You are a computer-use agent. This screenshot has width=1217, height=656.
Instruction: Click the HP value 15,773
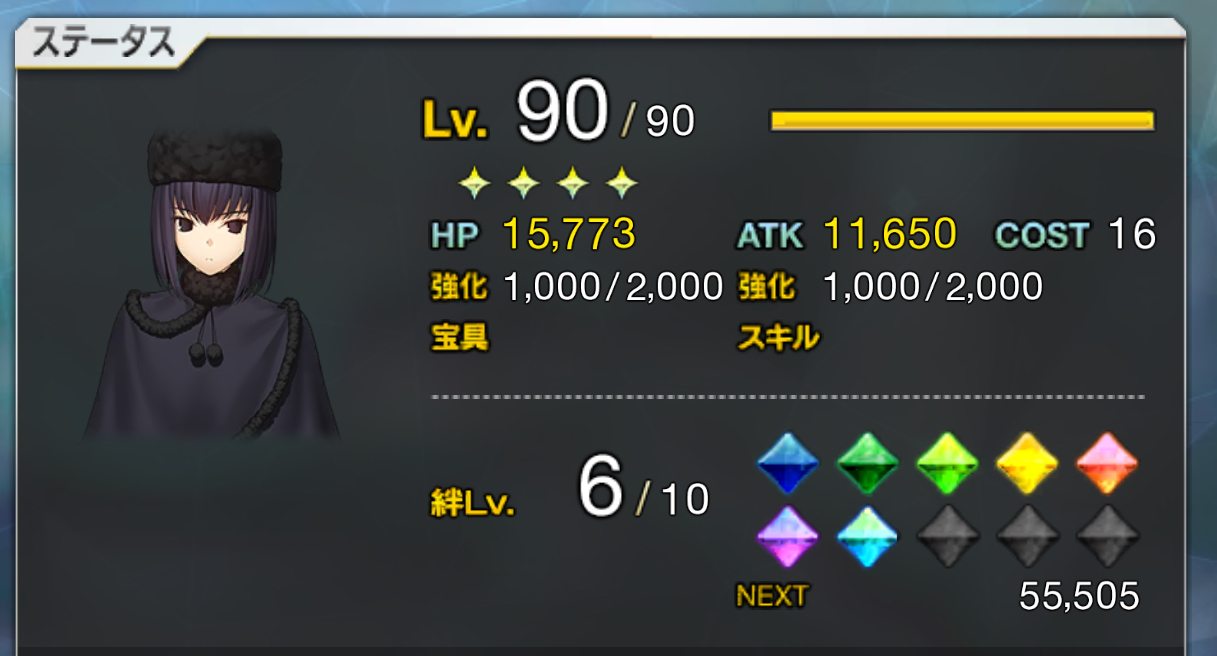point(568,234)
